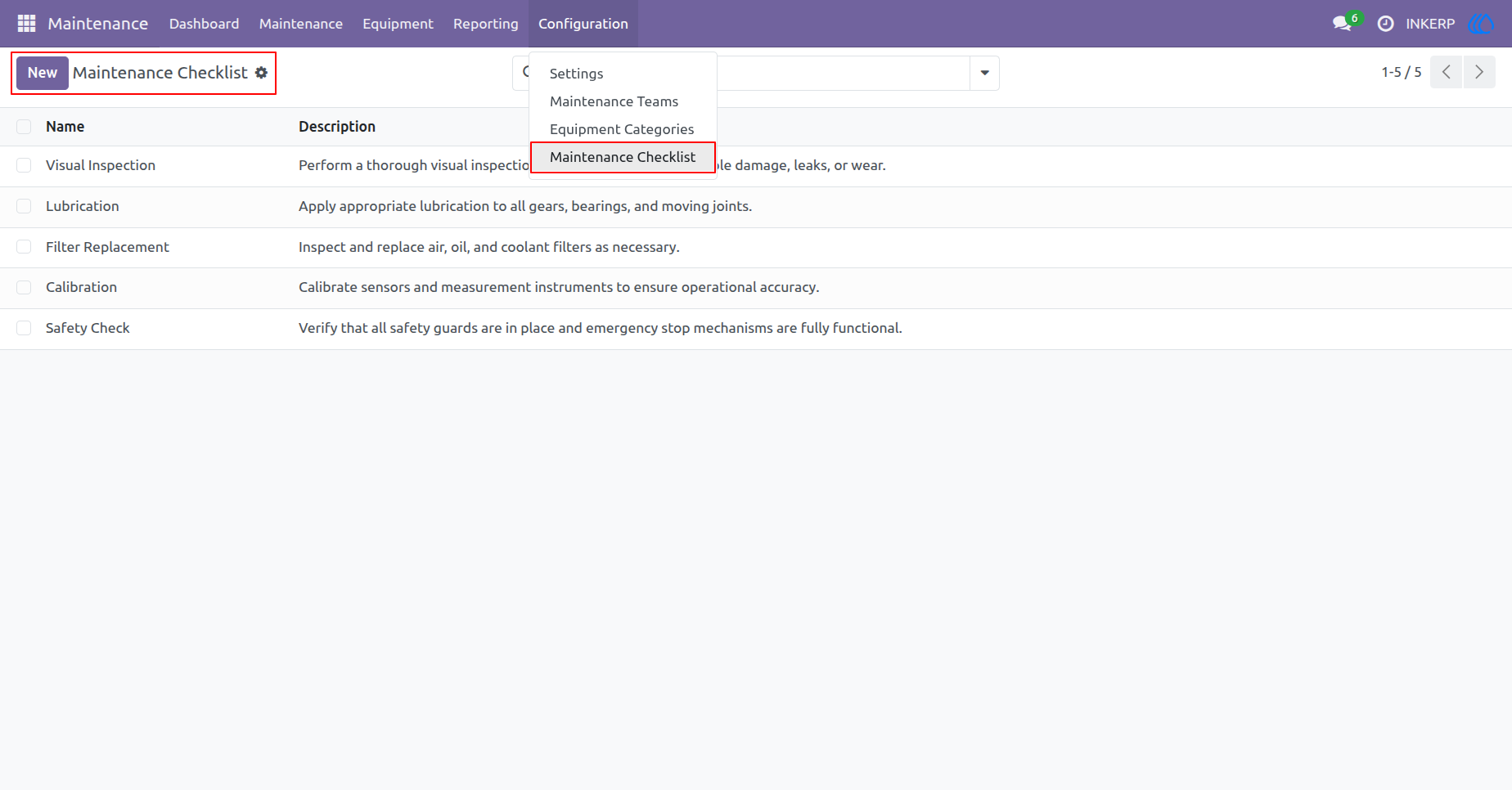Screen dimensions: 1512x790
Task: Click the 'Verify that all safety guards' description
Action: pos(601,328)
